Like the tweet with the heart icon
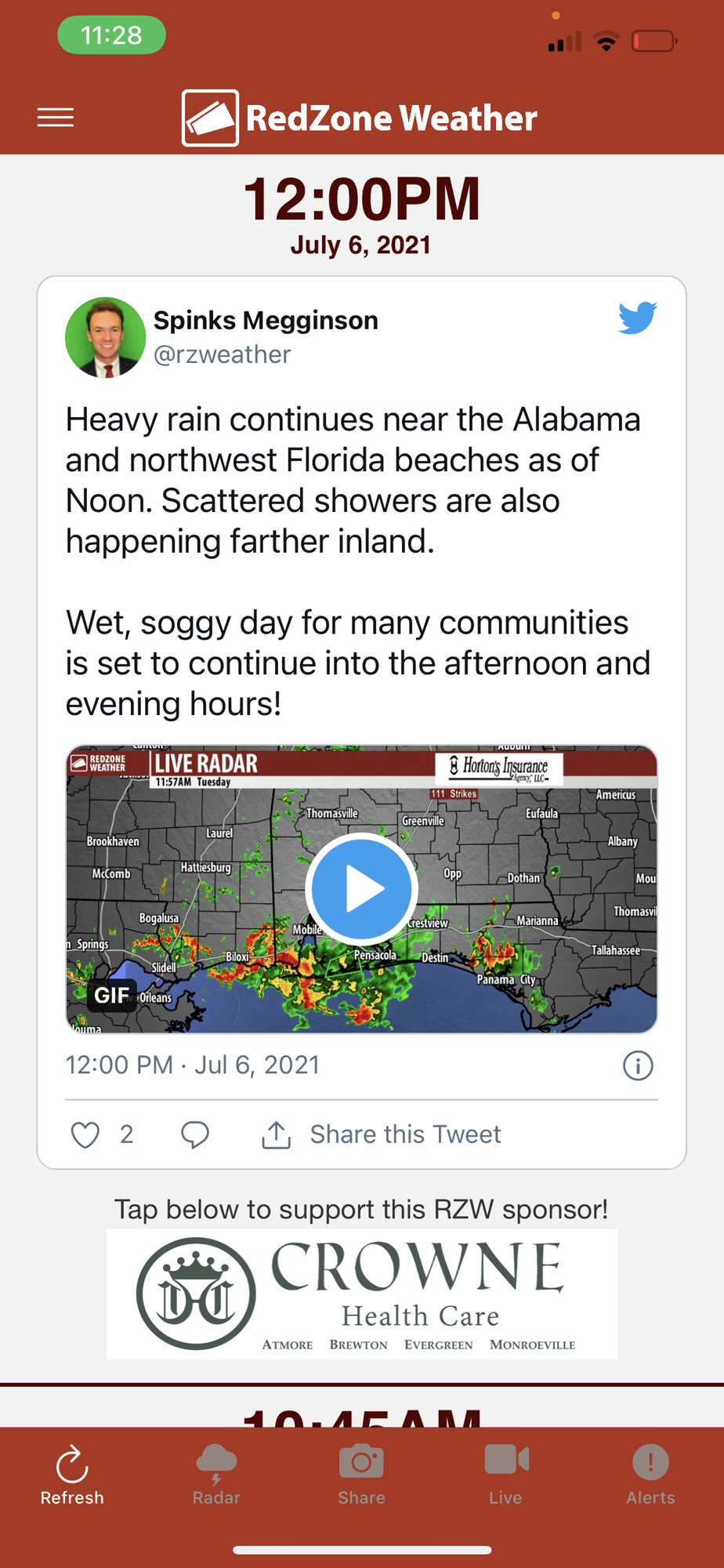 pyautogui.click(x=85, y=1134)
